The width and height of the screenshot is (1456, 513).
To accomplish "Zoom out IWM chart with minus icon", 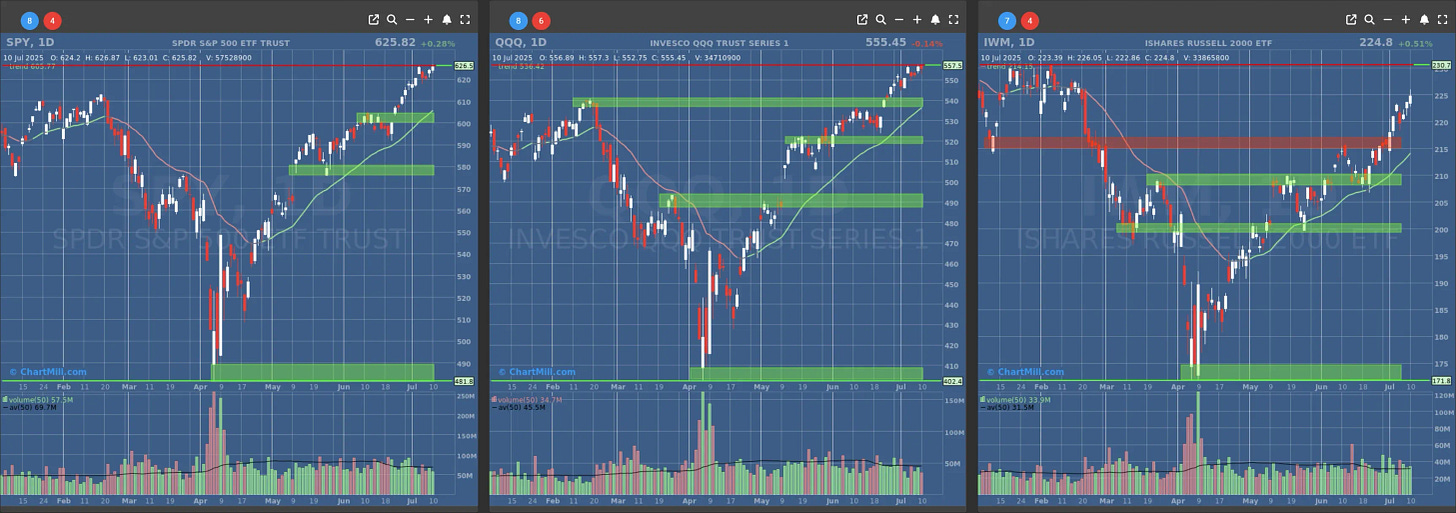I will coord(1388,20).
